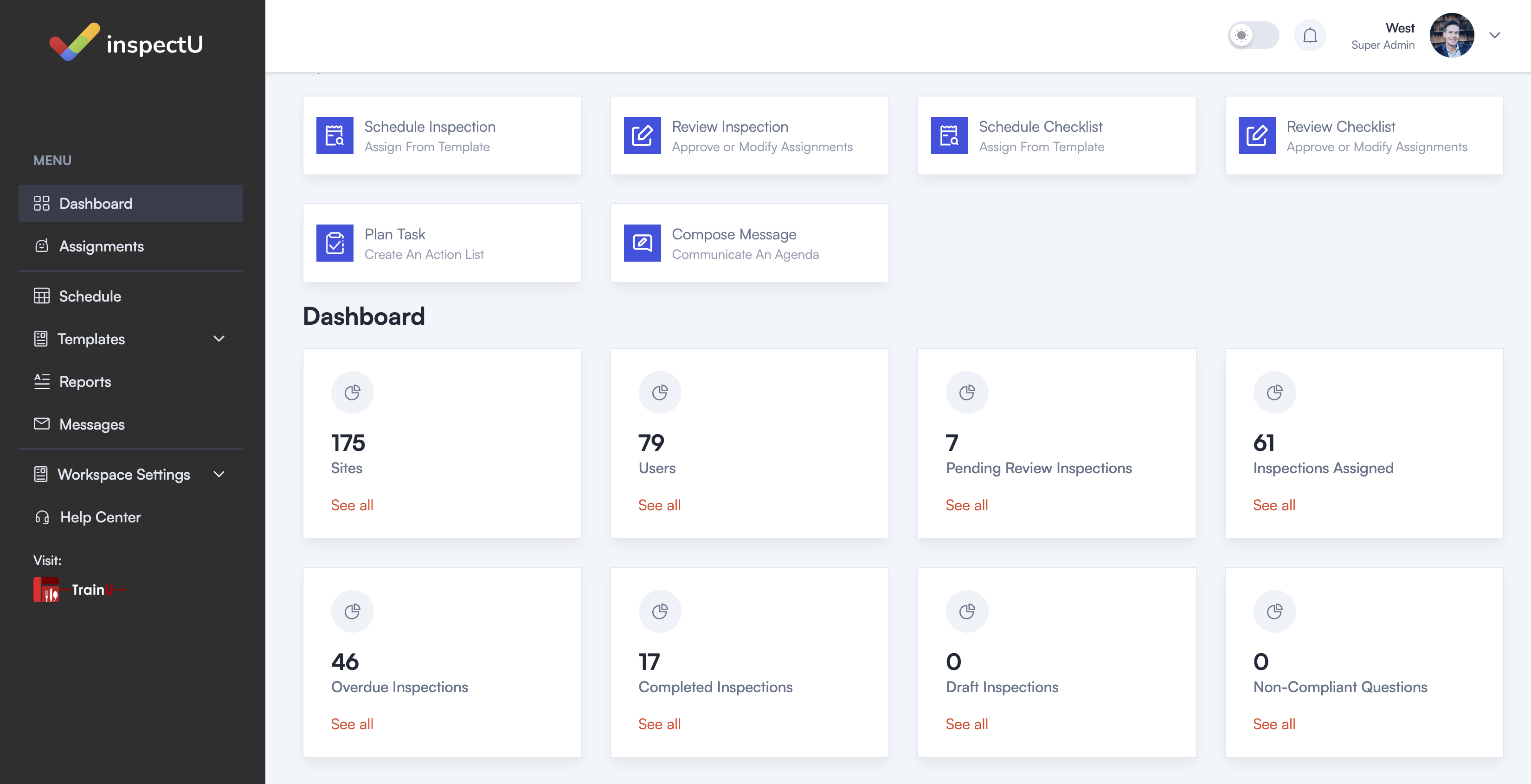Screen dimensions: 1531x784
Task: Click the Review Checklist edit icon
Action: pyautogui.click(x=1256, y=135)
